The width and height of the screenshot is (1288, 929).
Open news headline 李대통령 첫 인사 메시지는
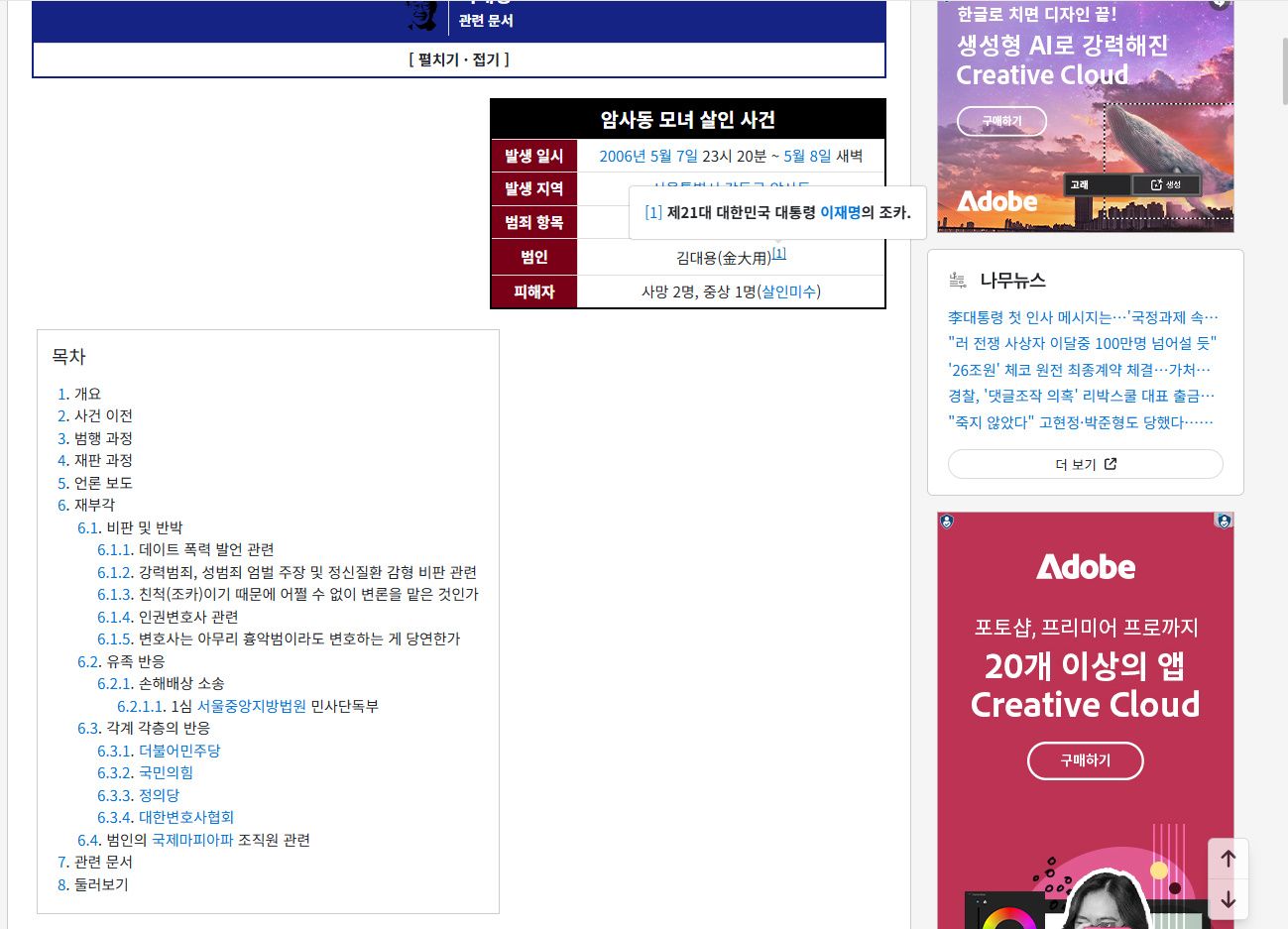coord(1083,317)
